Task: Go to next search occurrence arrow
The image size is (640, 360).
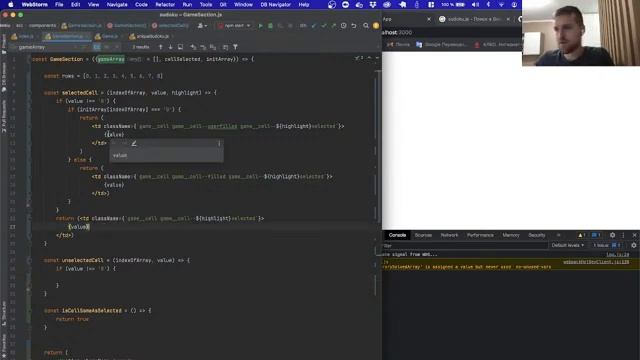Action: 171,47
